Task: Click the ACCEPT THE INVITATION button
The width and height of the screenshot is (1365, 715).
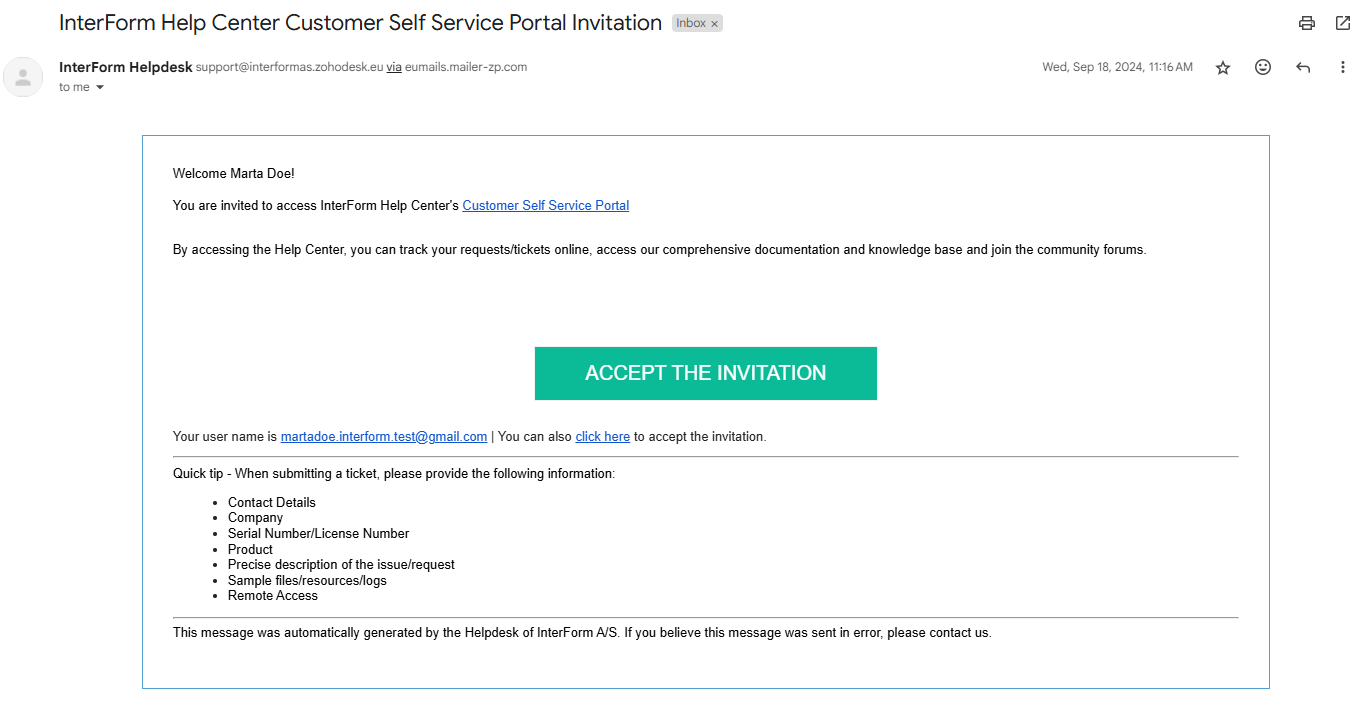Action: tap(706, 373)
